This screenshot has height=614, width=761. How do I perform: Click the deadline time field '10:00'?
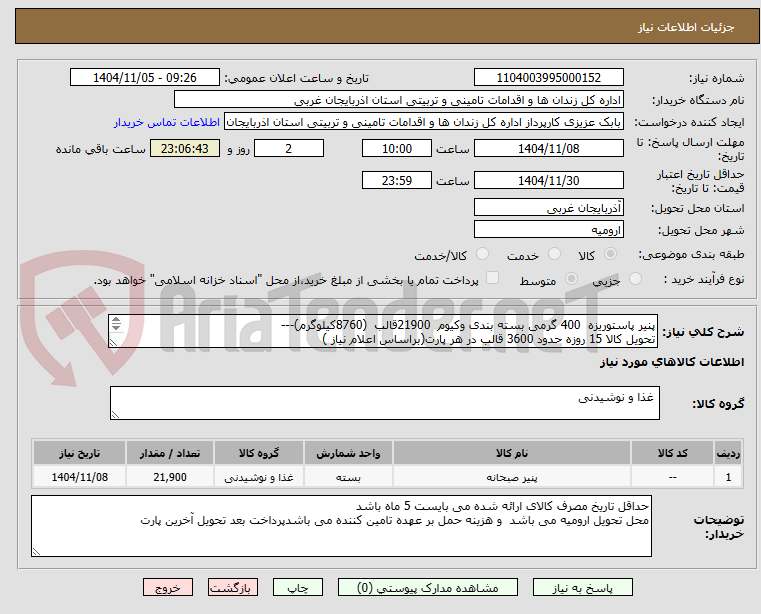pyautogui.click(x=397, y=149)
